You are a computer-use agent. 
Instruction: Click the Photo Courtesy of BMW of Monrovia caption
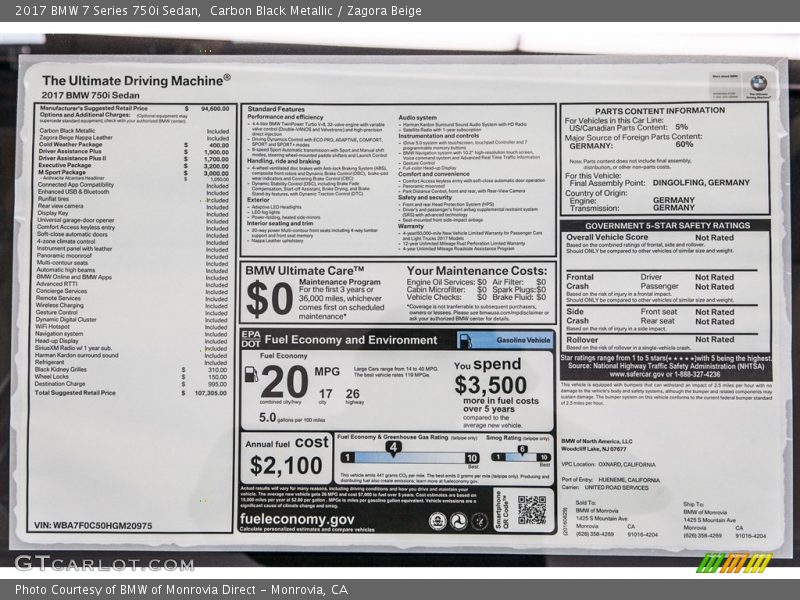(x=181, y=590)
